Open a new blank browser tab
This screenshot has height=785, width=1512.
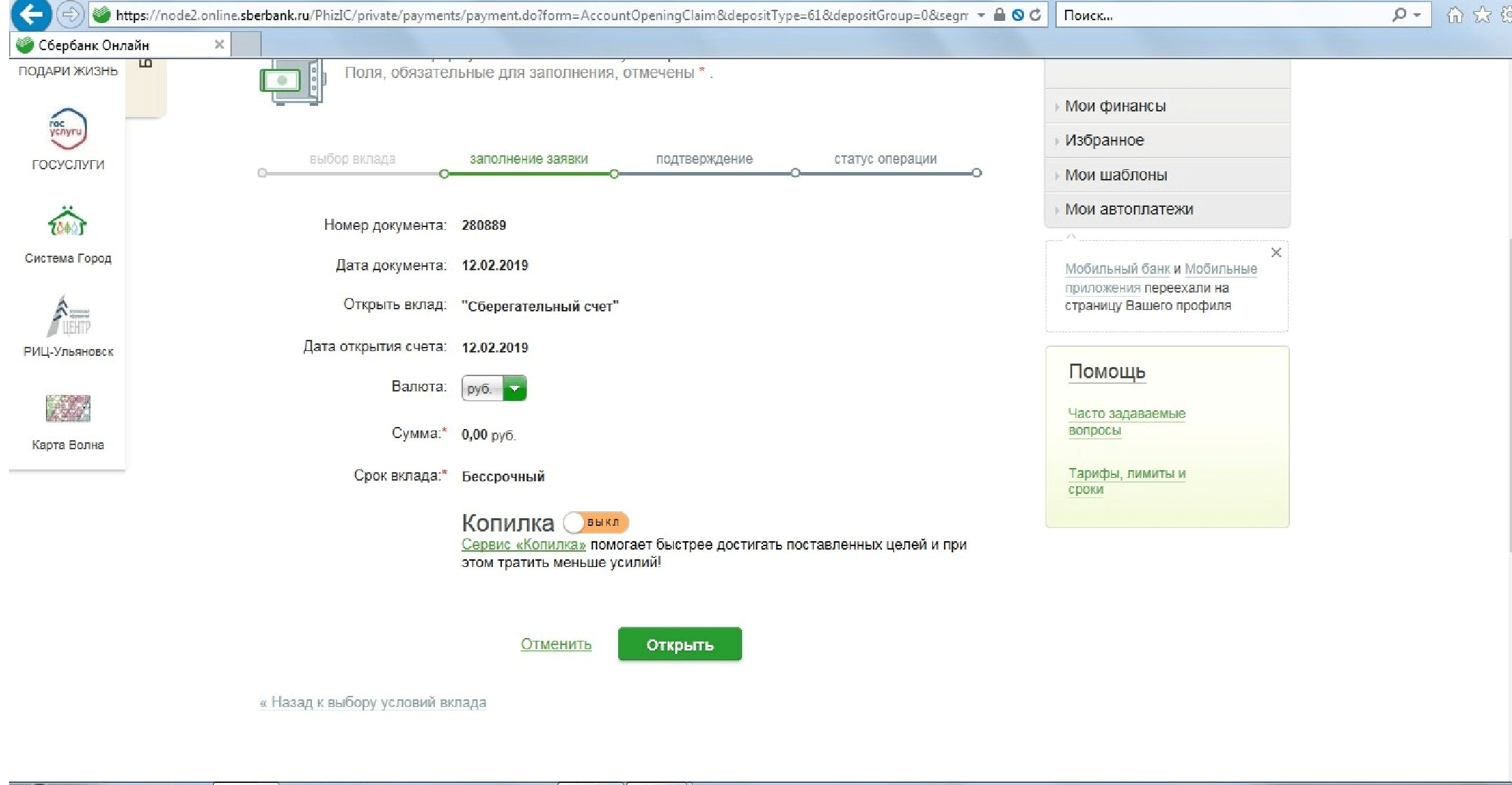(246, 45)
